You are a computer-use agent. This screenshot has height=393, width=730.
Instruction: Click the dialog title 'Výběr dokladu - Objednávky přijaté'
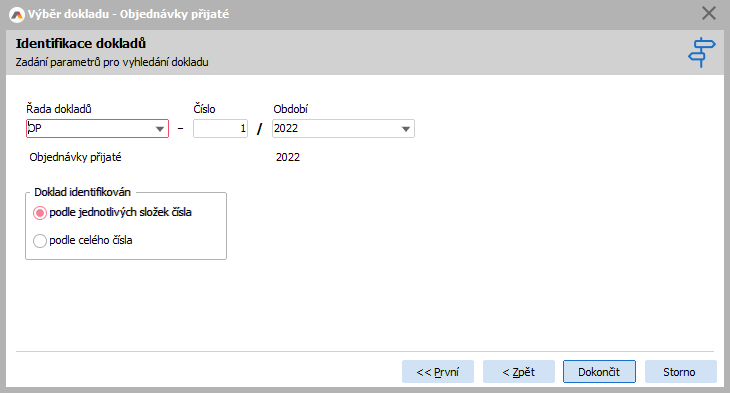[128, 14]
